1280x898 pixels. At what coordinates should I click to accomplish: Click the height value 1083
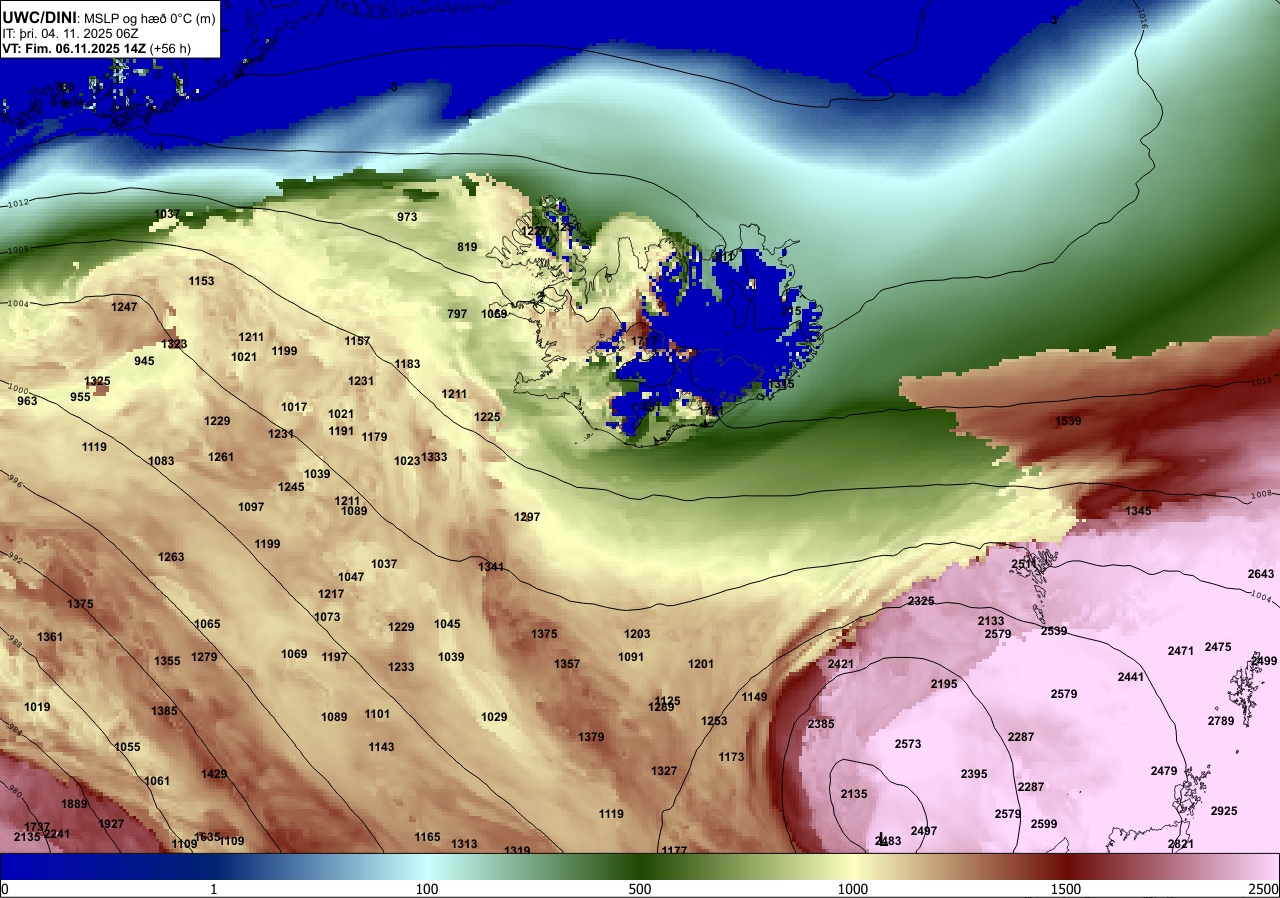(x=161, y=461)
